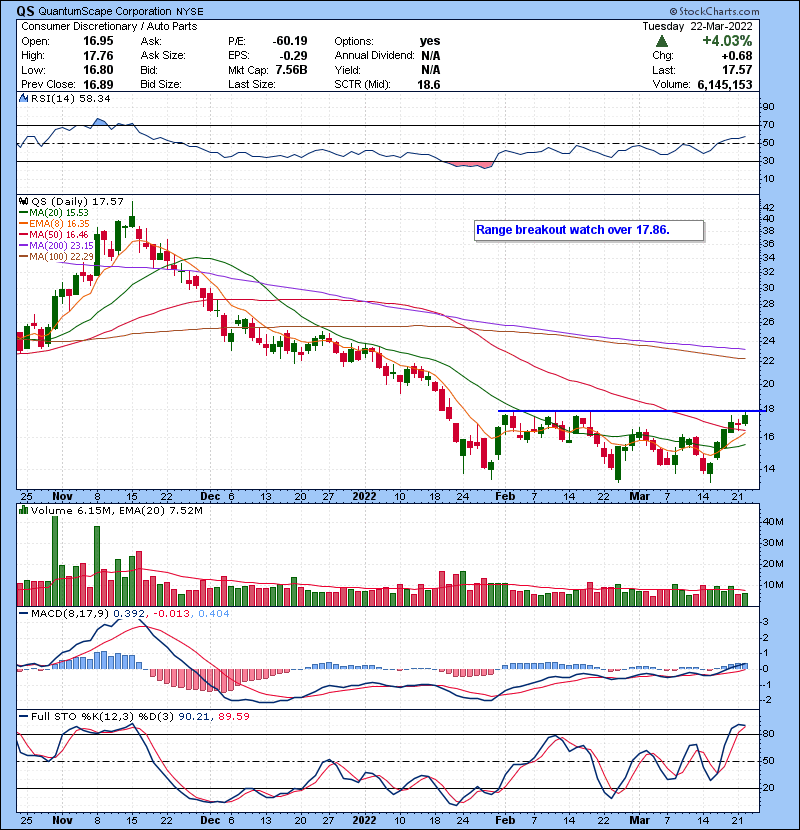Click the Volume 6.15M, EMA(20) 7.52M label
The image size is (800, 830).
[x=116, y=510]
